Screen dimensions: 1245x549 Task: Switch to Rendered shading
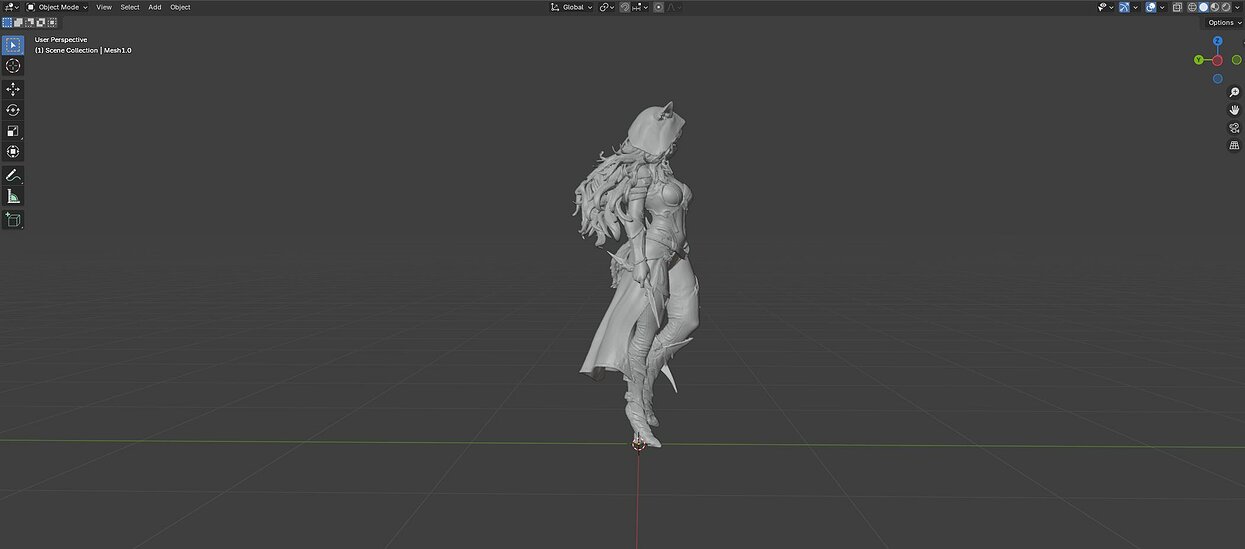[1226, 7]
